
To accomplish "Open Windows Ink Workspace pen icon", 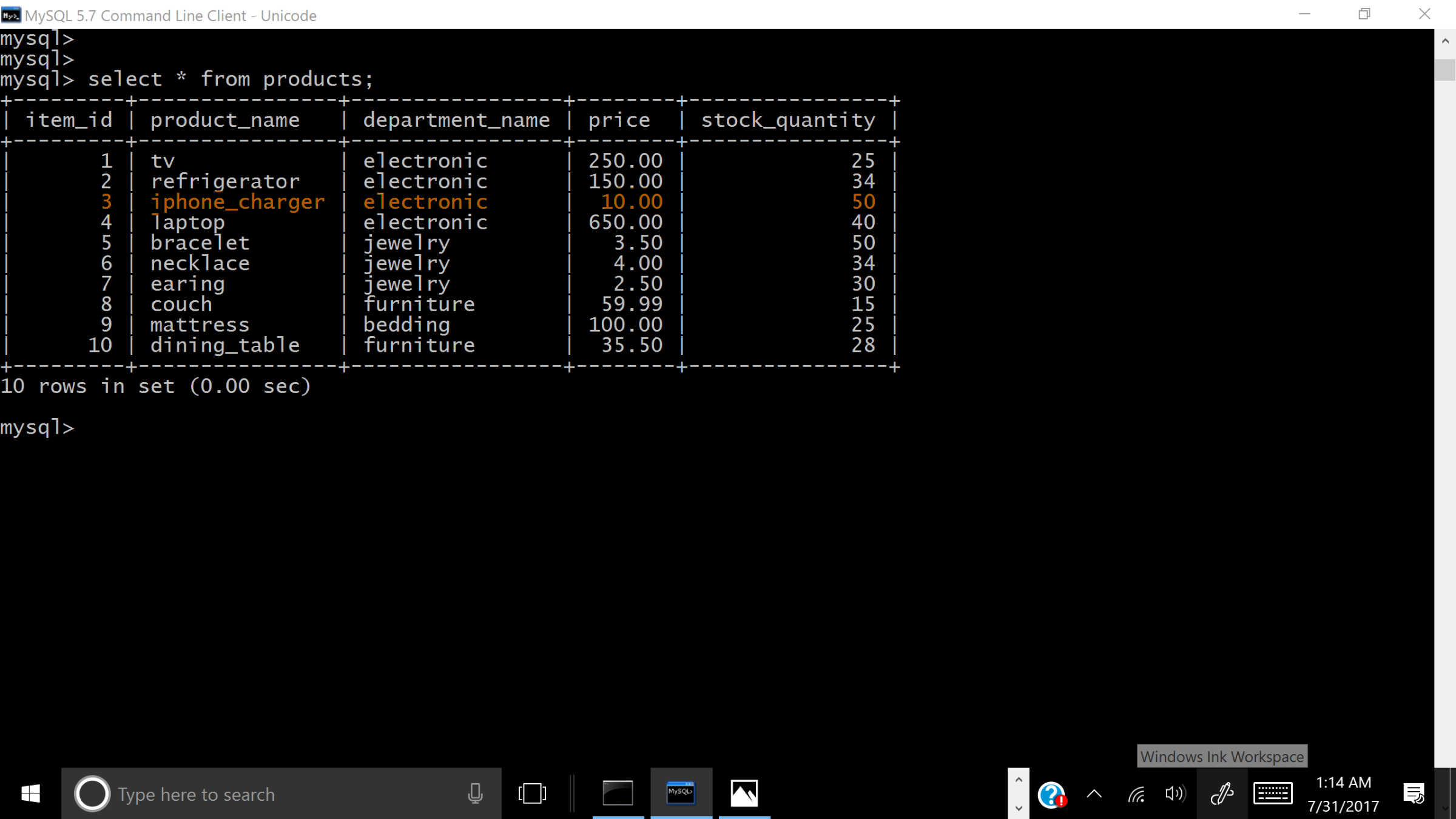I will [1221, 794].
